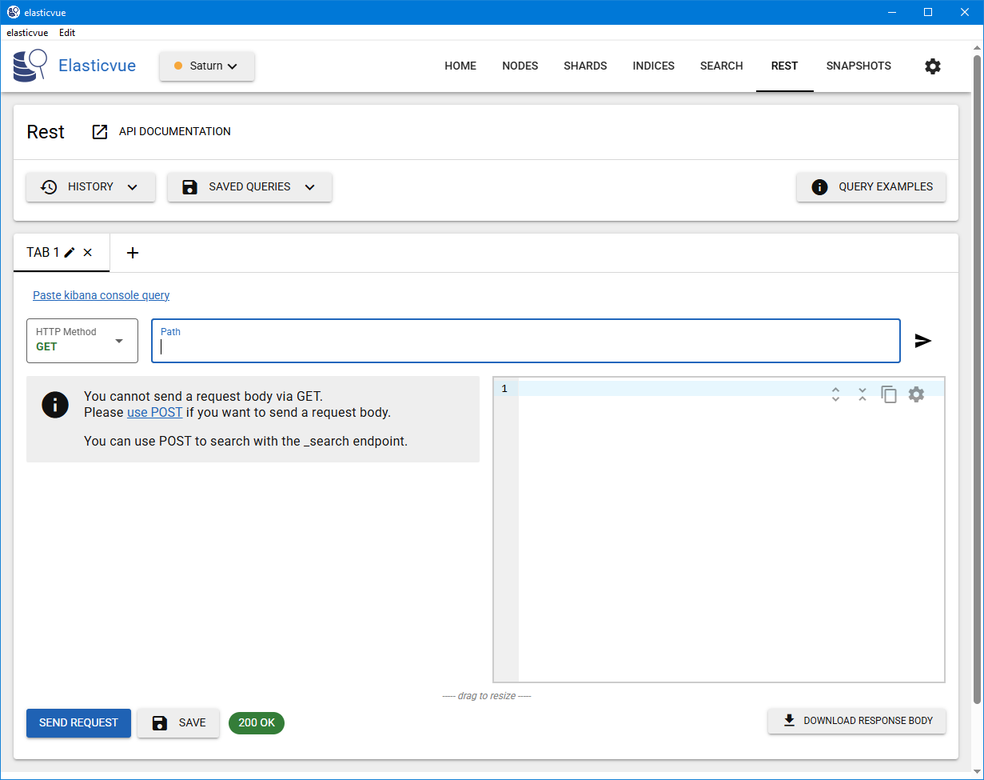Copy response content with copy icon
The height and width of the screenshot is (780, 984).
click(x=889, y=394)
